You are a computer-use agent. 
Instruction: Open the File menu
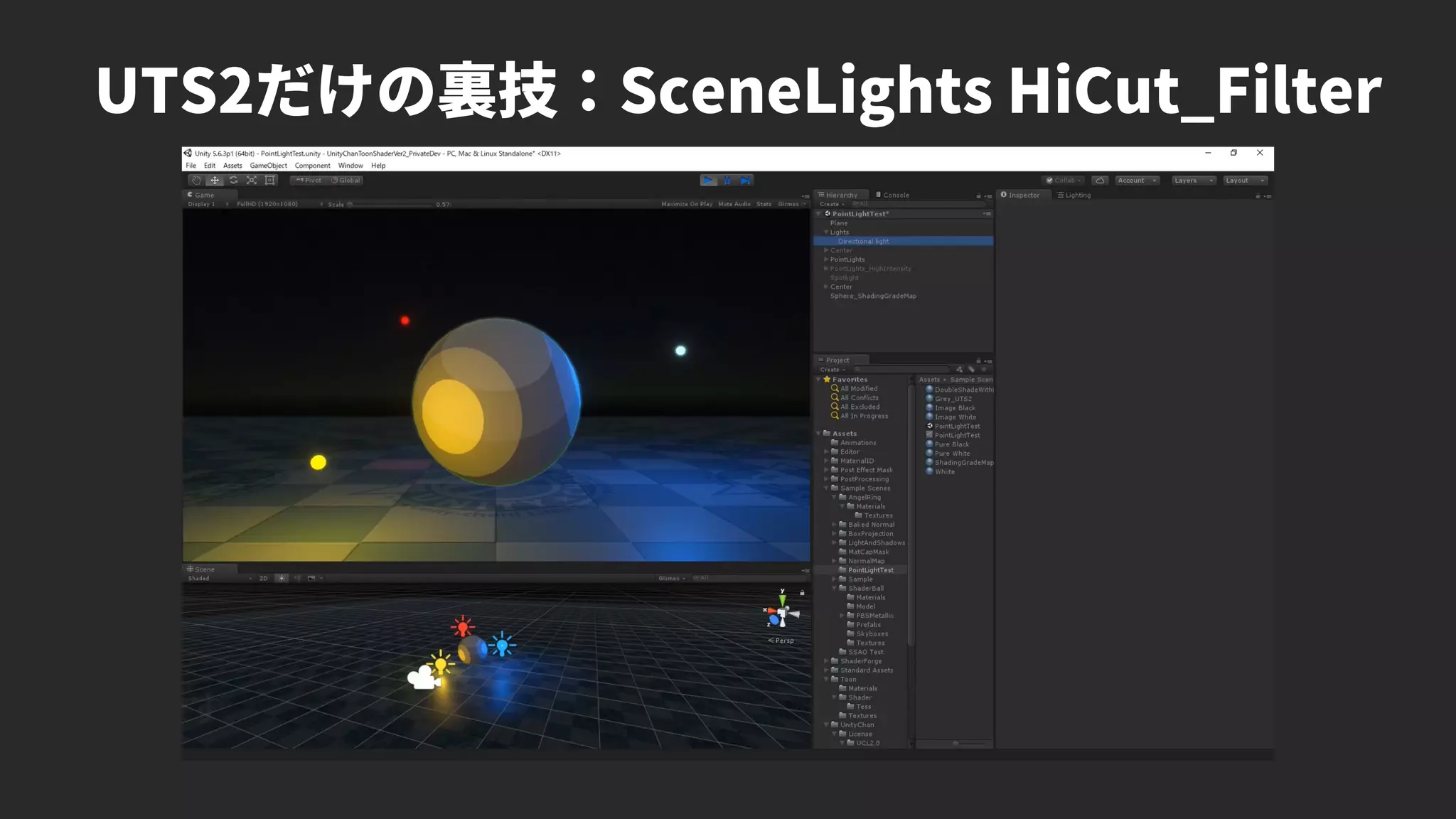coord(191,166)
